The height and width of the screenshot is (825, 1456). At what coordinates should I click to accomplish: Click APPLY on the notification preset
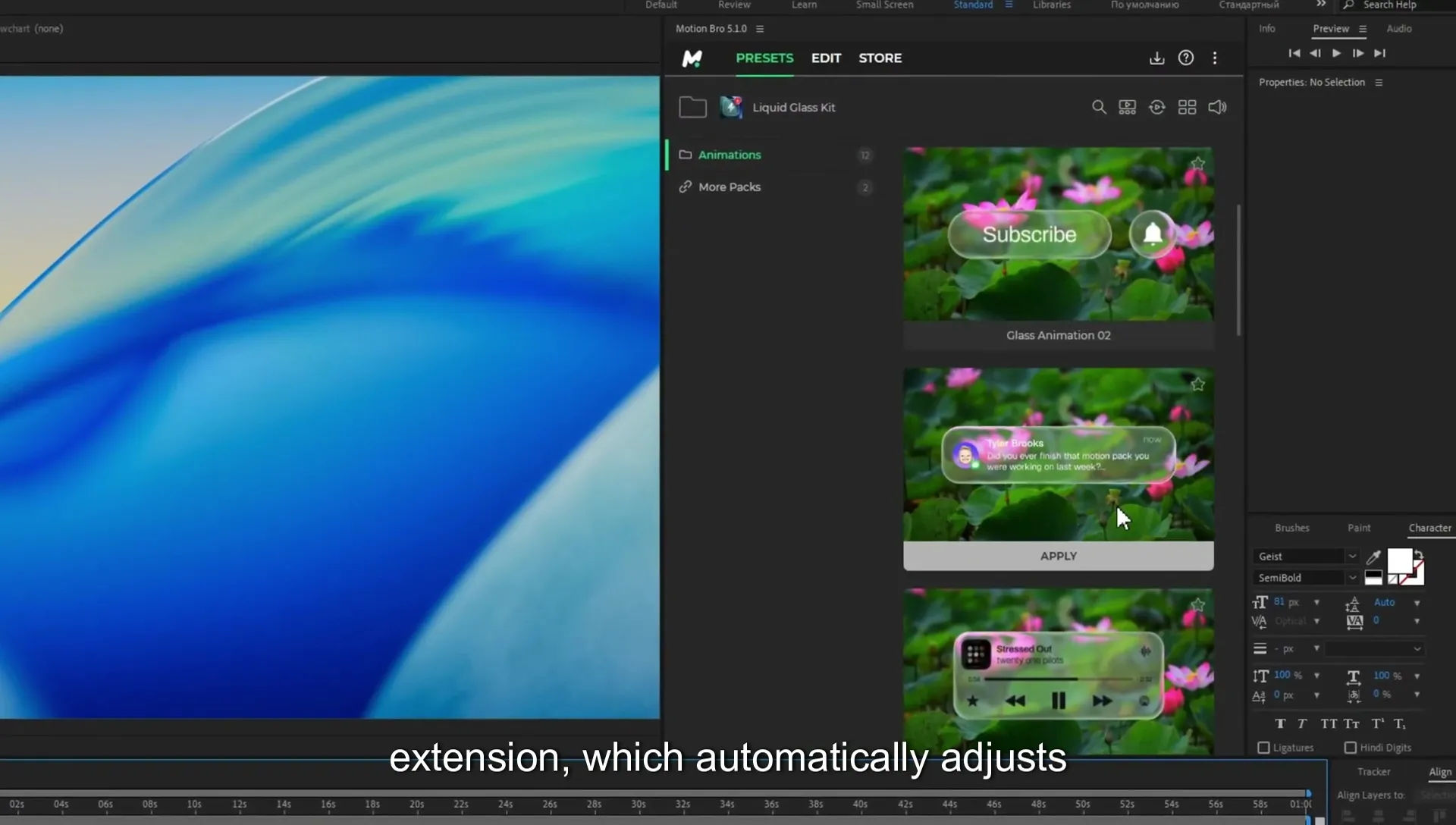(x=1058, y=557)
